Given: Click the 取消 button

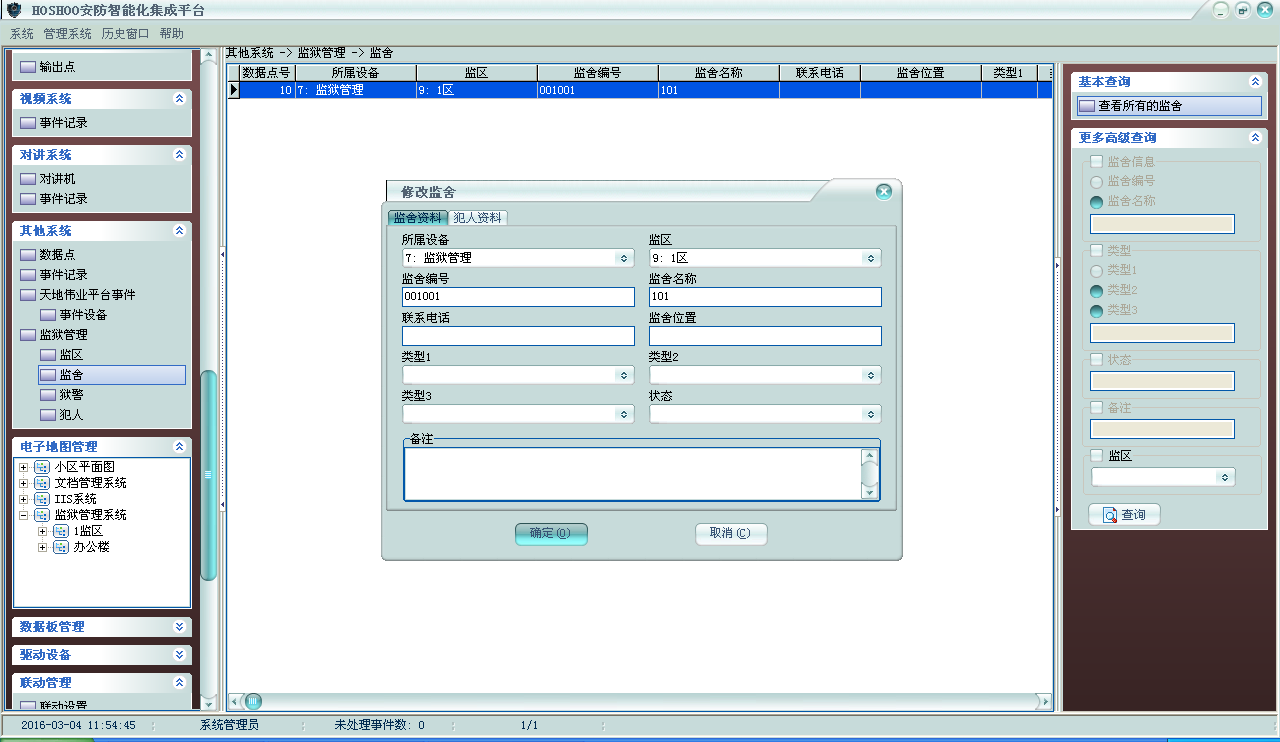Looking at the screenshot, I should [731, 534].
